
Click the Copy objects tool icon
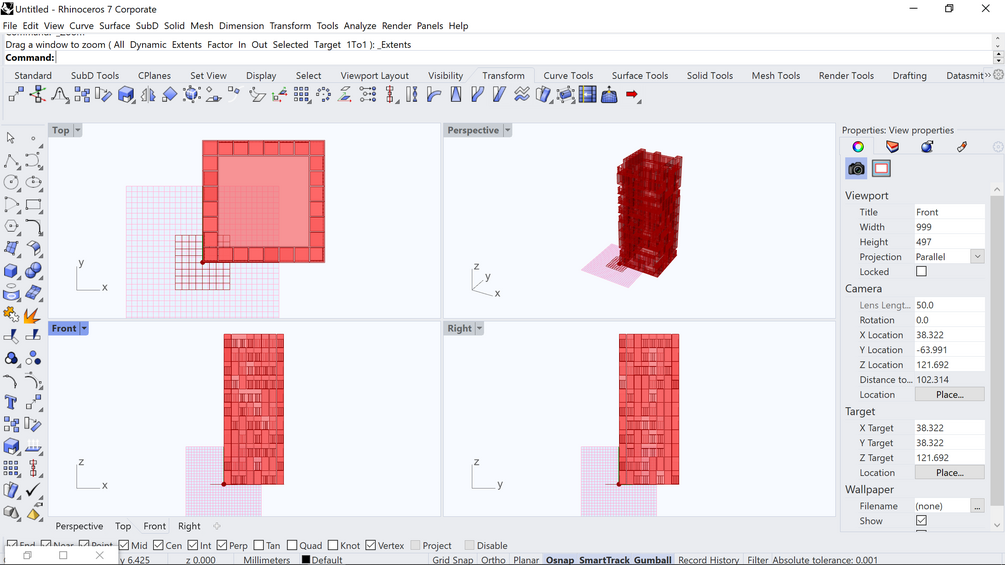point(82,95)
